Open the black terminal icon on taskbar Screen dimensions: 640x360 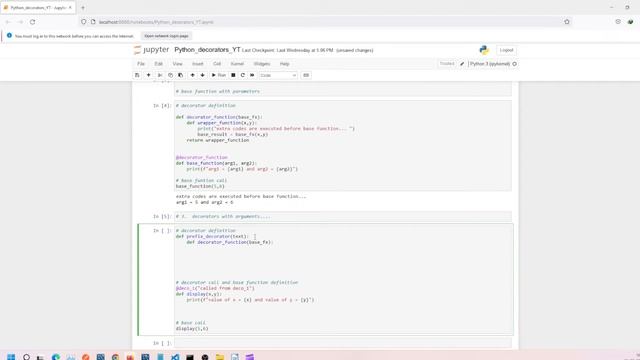click(x=190, y=357)
